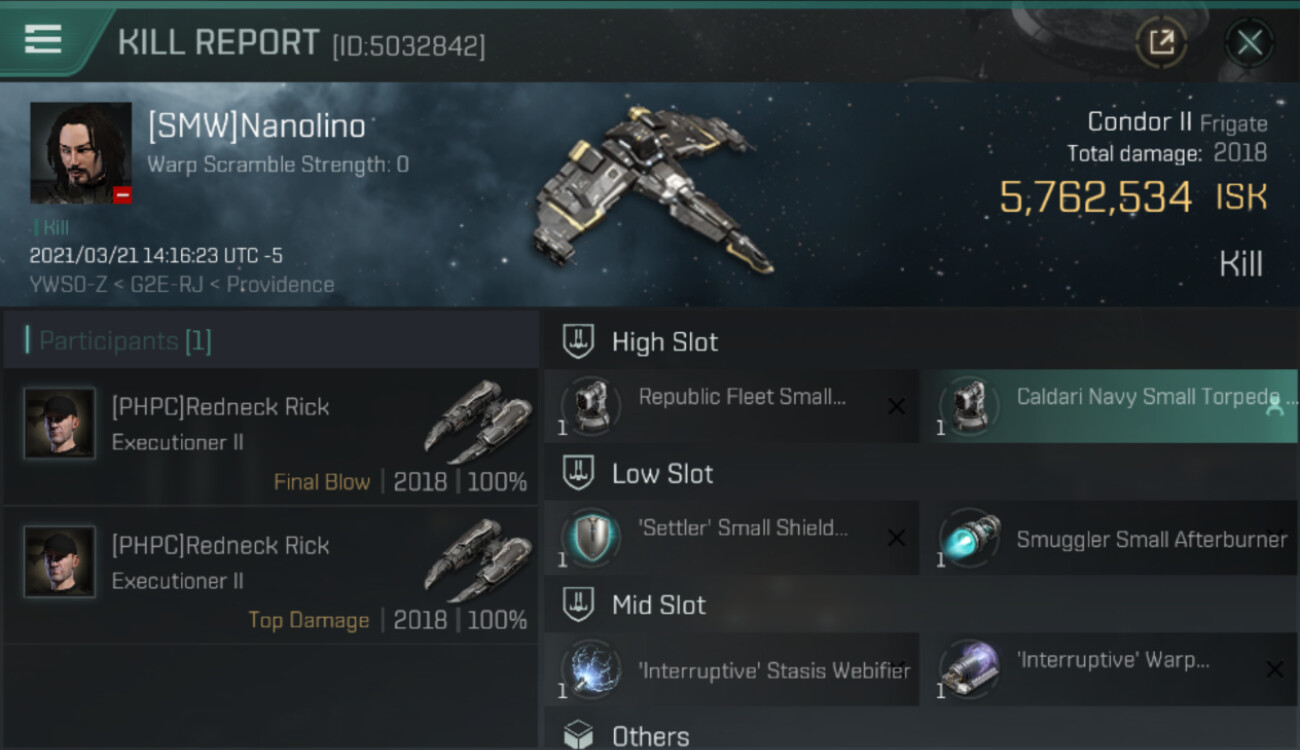
Task: Click the Smuggler Small Afterburner icon
Action: coord(968,538)
